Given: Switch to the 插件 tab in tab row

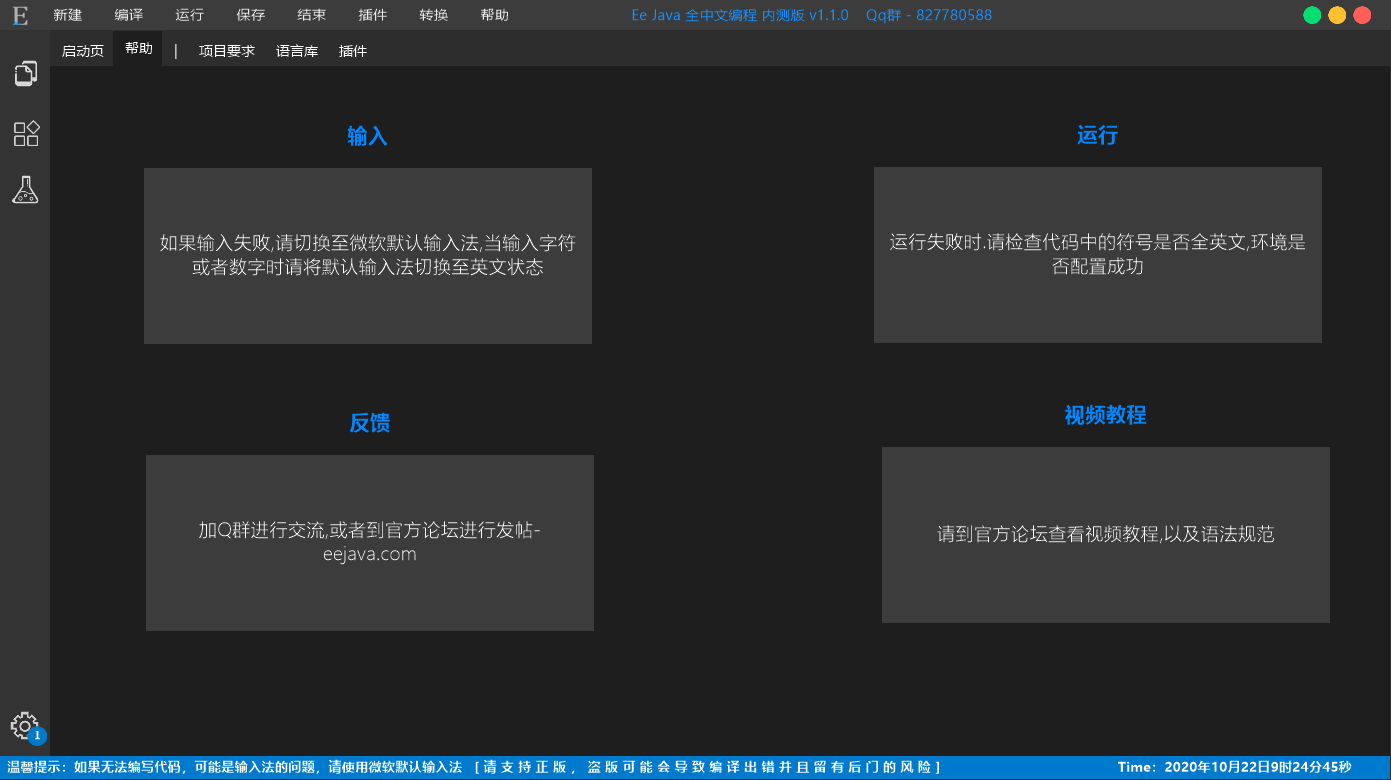Looking at the screenshot, I should 353,50.
